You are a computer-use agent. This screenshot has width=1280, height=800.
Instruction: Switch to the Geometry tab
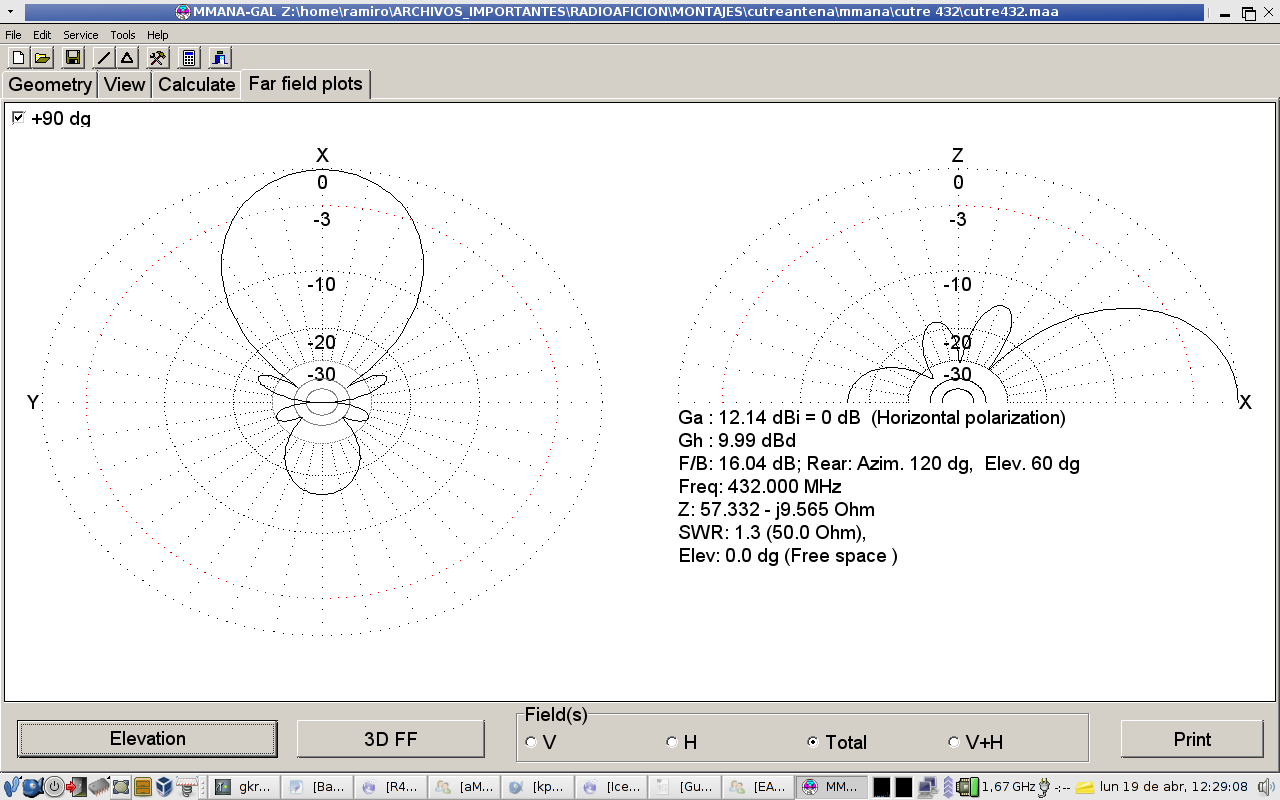click(x=50, y=85)
